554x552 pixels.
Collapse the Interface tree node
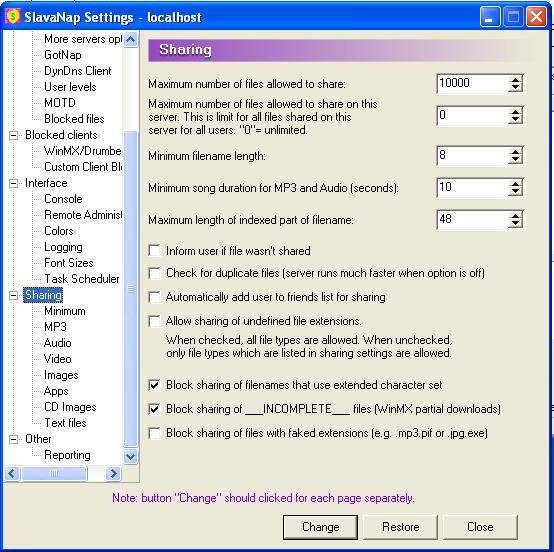point(13,183)
